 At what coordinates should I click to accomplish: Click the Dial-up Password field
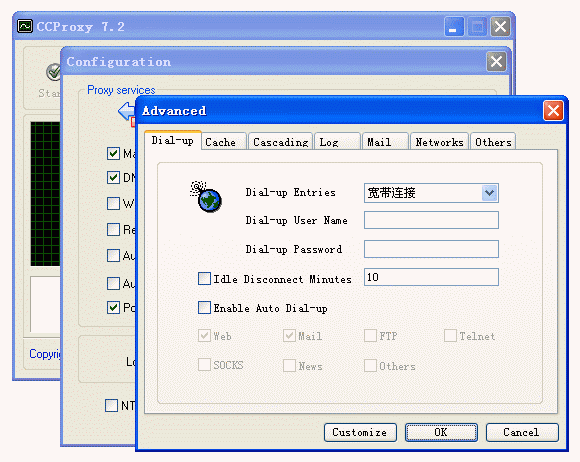[x=431, y=249]
